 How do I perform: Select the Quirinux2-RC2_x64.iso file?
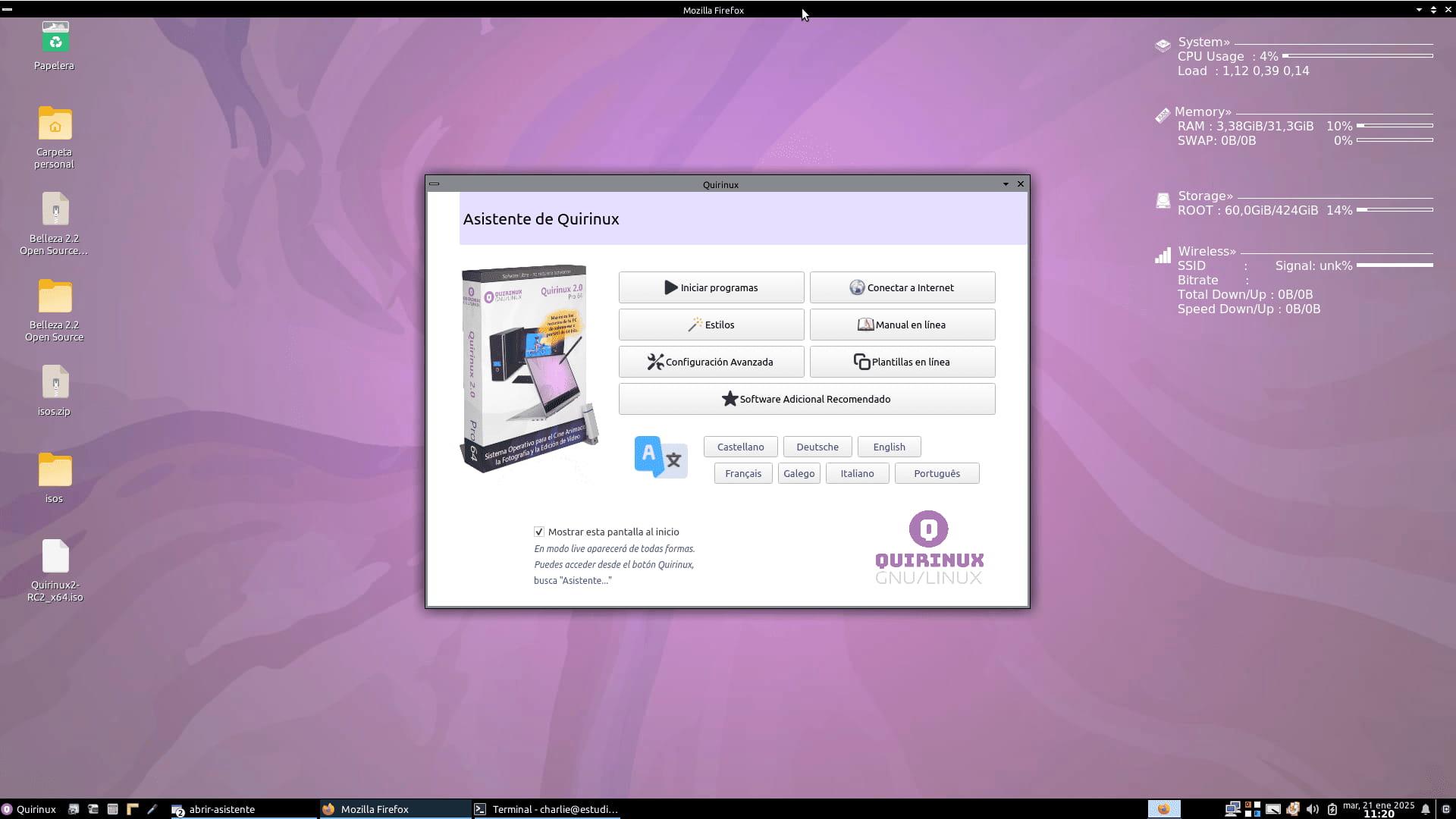coord(55,557)
